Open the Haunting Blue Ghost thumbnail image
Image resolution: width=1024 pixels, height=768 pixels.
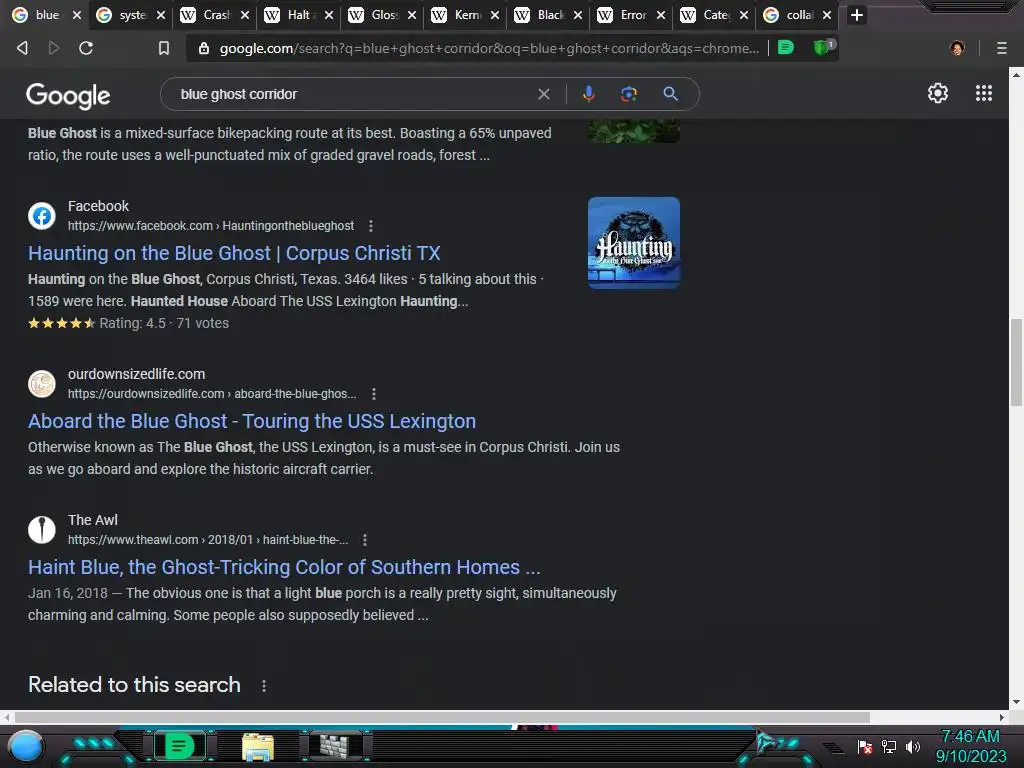coord(633,243)
